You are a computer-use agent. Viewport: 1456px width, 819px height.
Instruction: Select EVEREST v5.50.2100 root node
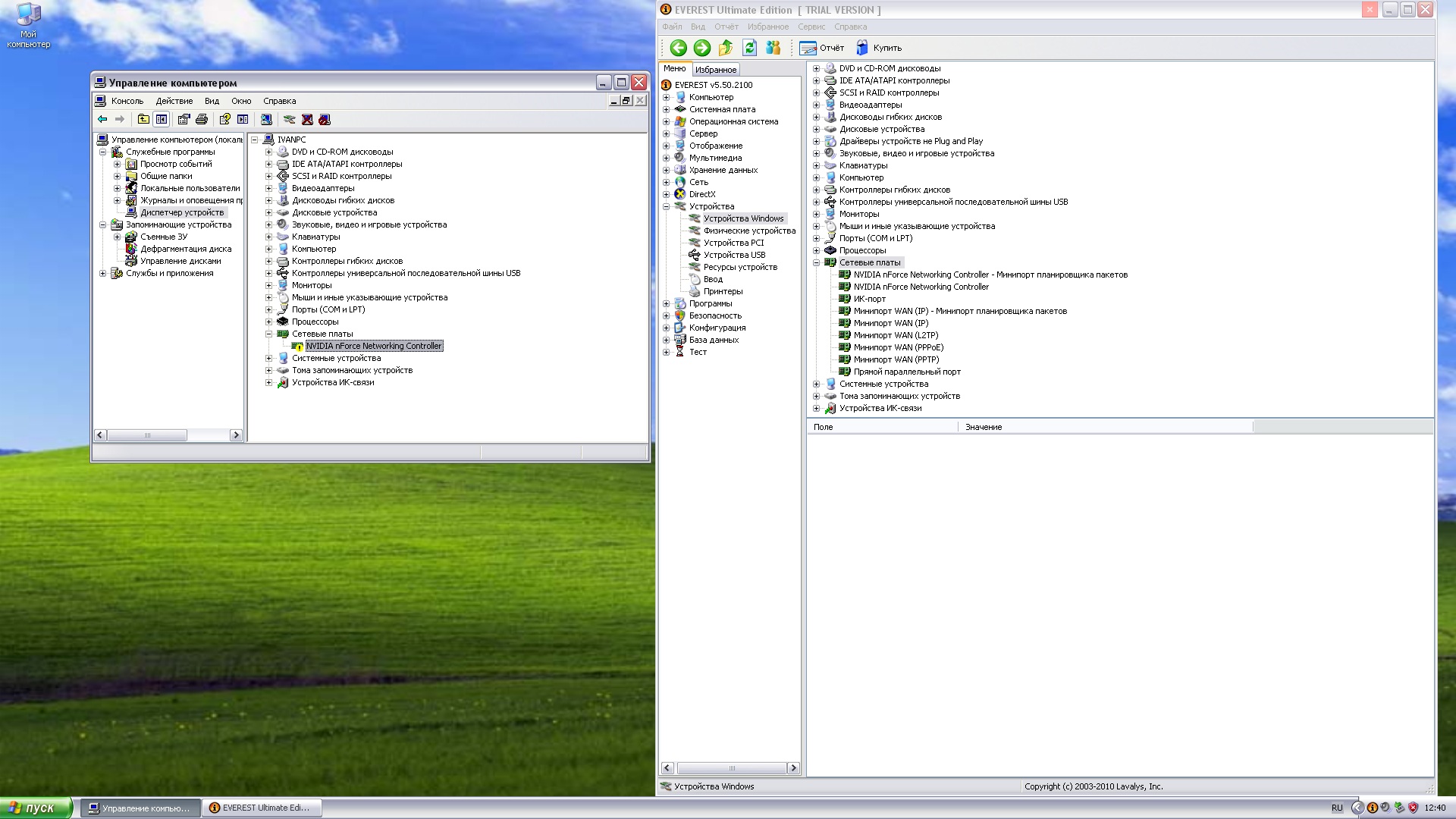click(714, 85)
